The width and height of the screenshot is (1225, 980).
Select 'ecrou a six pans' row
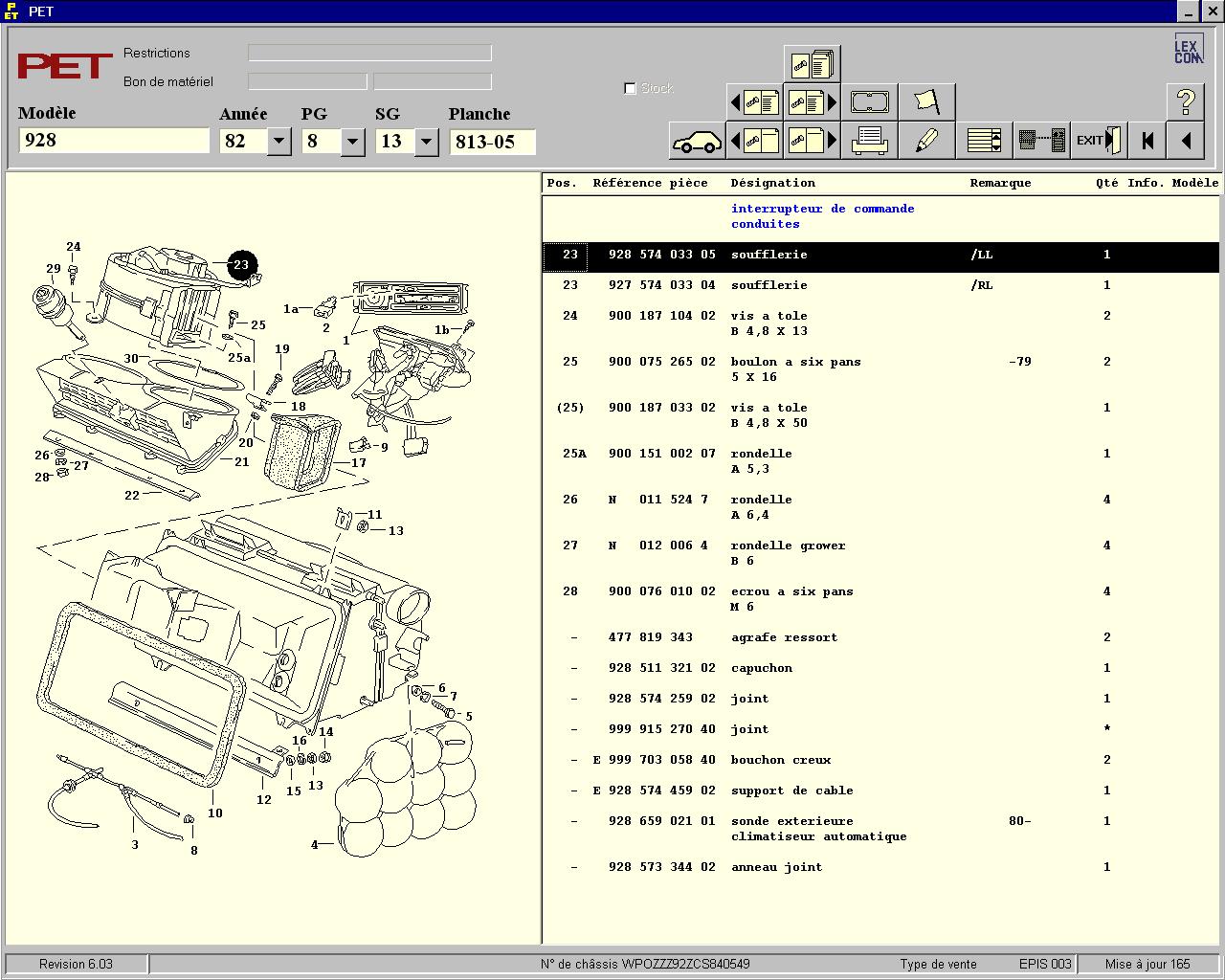tap(881, 599)
